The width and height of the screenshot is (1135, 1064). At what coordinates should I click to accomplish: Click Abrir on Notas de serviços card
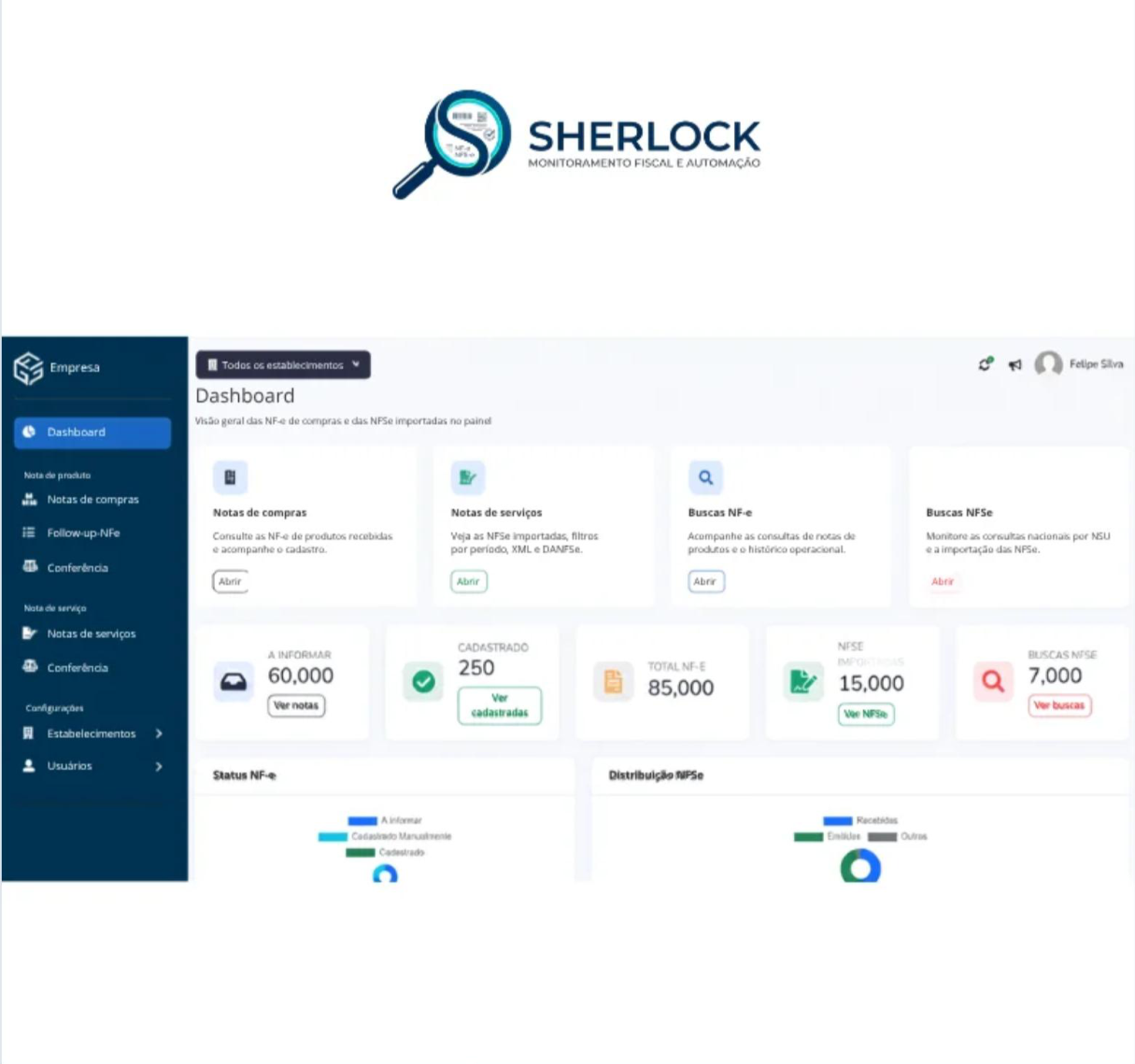[468, 581]
